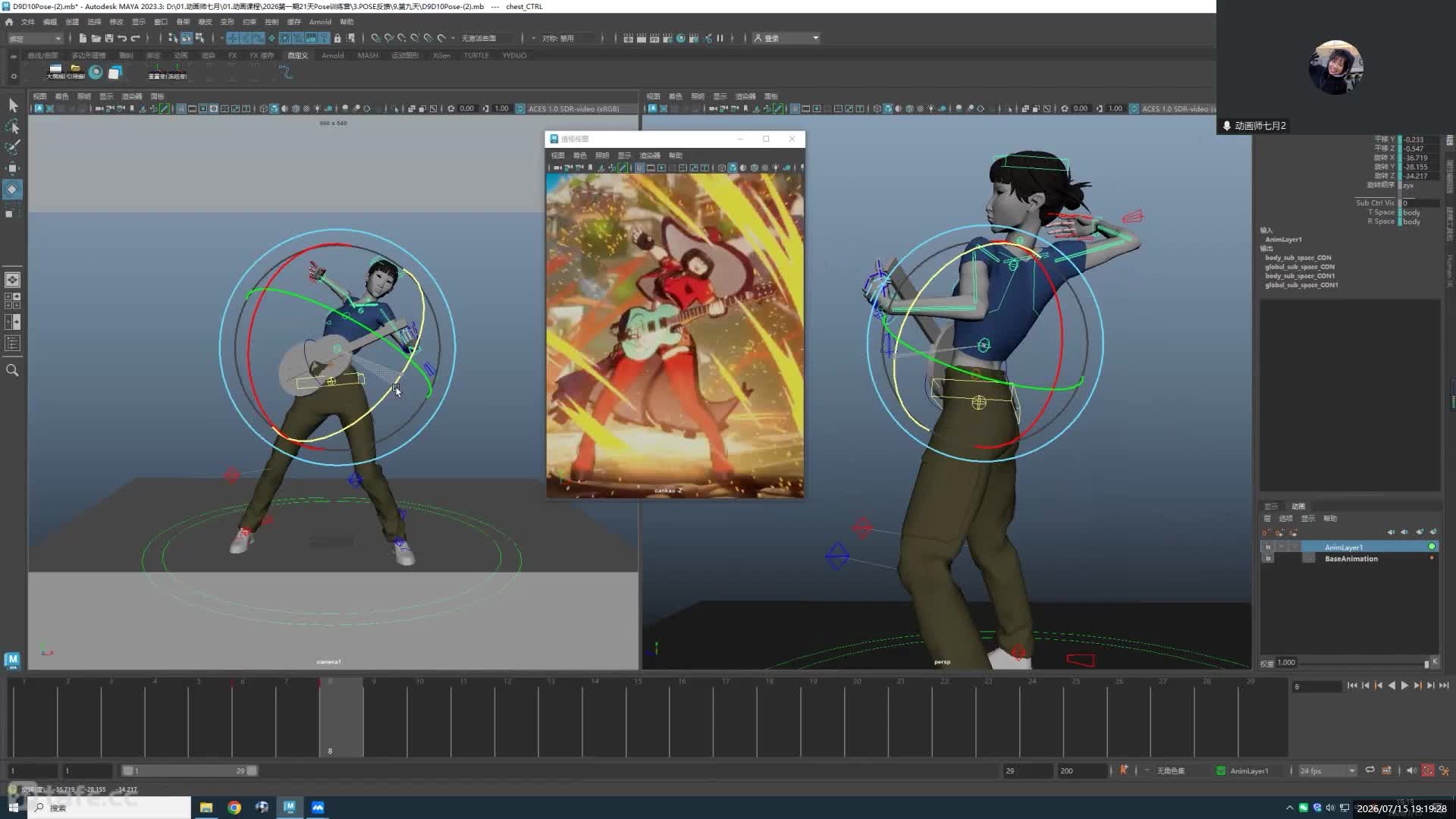Select the BaseAnimation layer
The height and width of the screenshot is (819, 1456).
click(1350, 559)
